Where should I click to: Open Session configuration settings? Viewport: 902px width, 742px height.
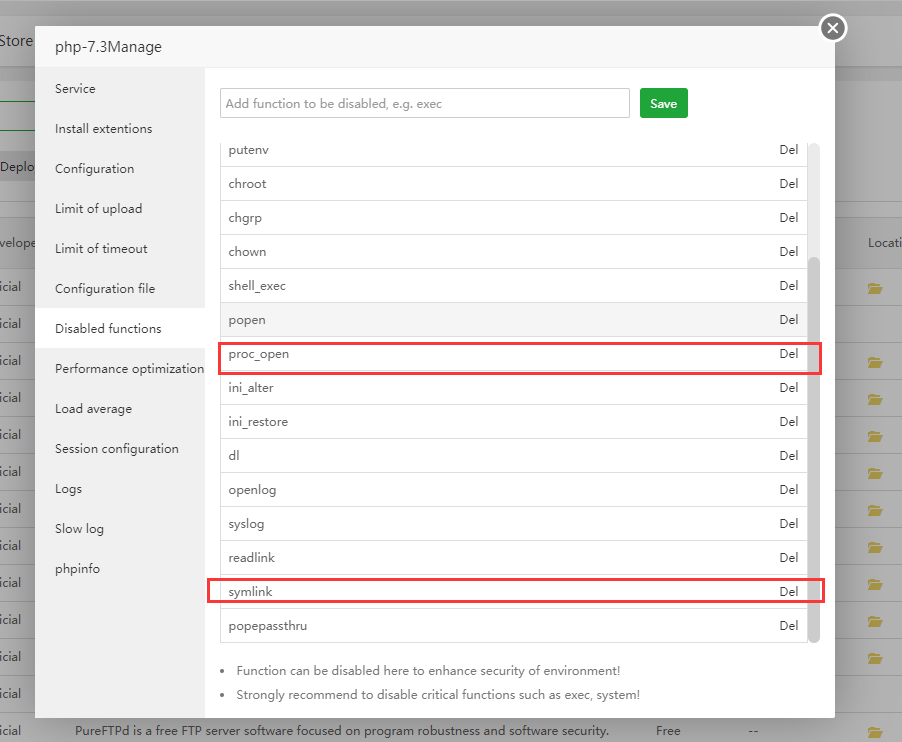coord(116,449)
